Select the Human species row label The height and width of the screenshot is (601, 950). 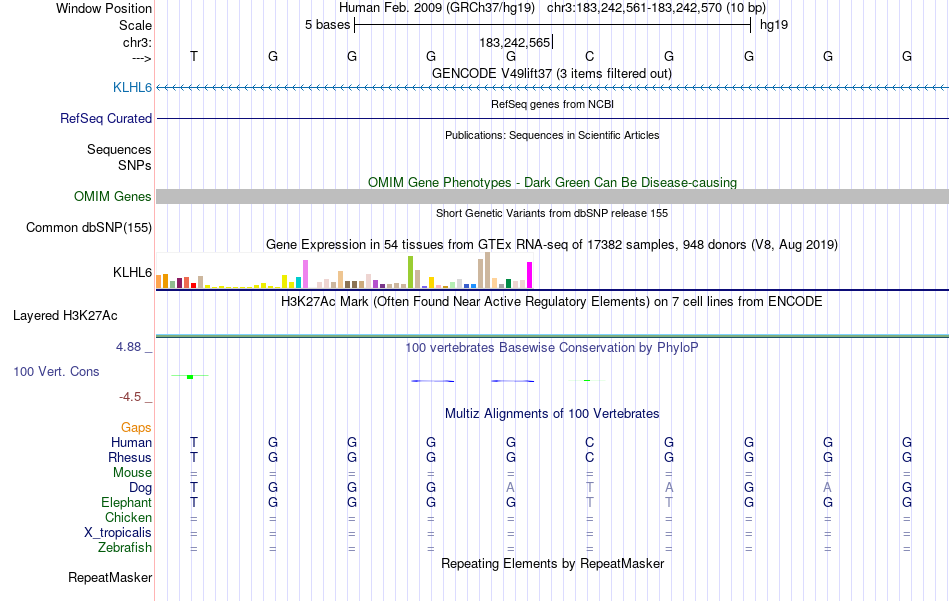(131, 443)
